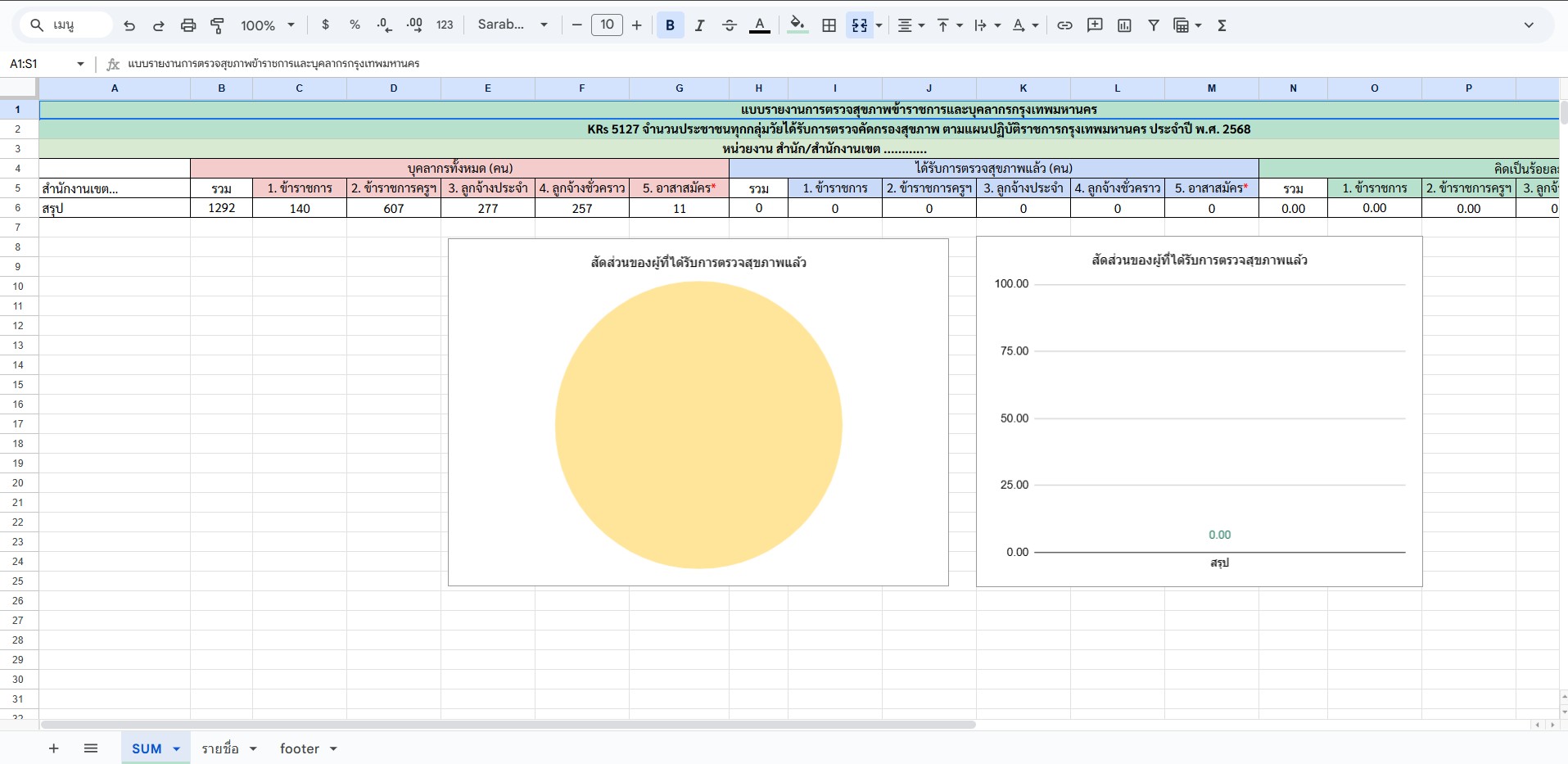The width and height of the screenshot is (1568, 764).
Task: Format as percent
Action: tap(355, 25)
